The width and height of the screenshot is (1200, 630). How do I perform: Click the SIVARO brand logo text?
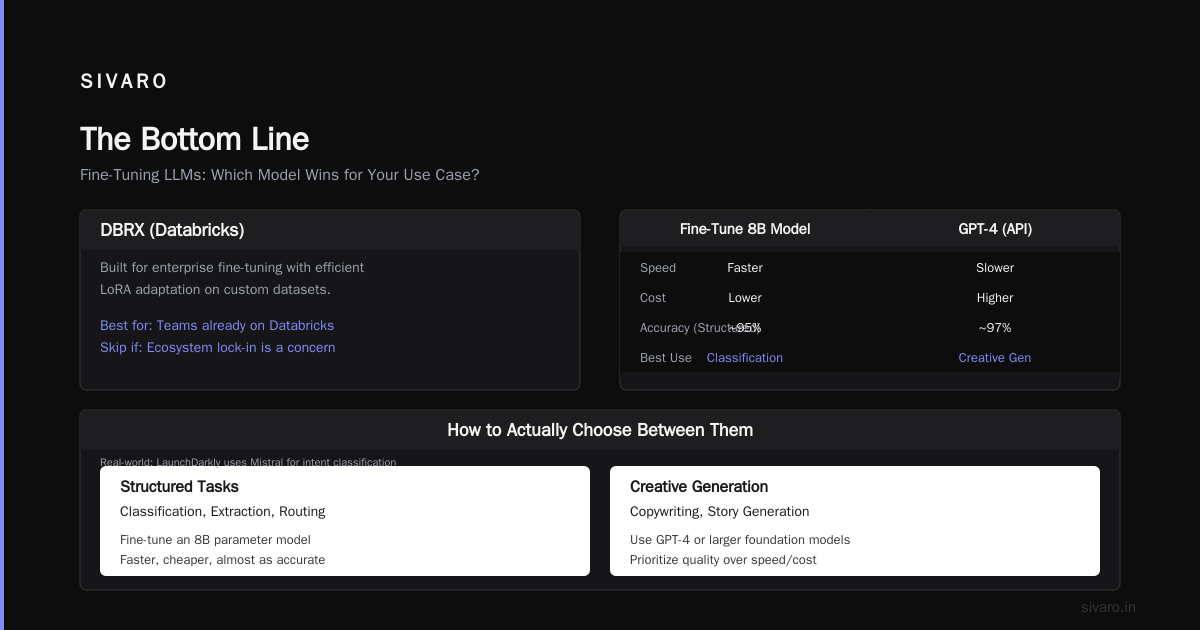point(124,82)
